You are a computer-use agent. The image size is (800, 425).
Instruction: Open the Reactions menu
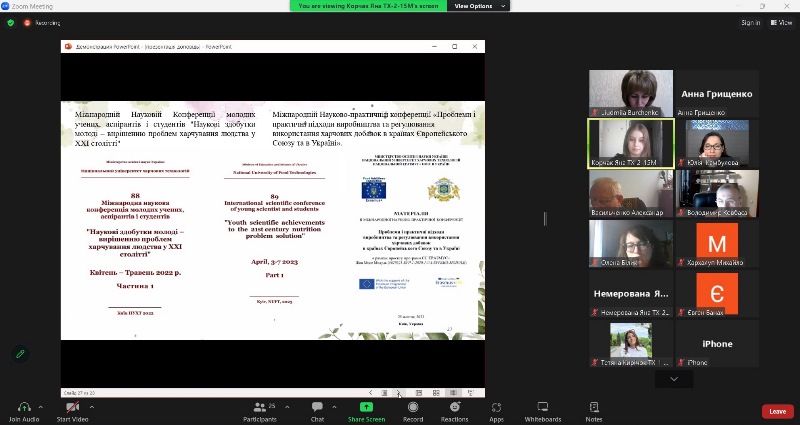point(455,412)
